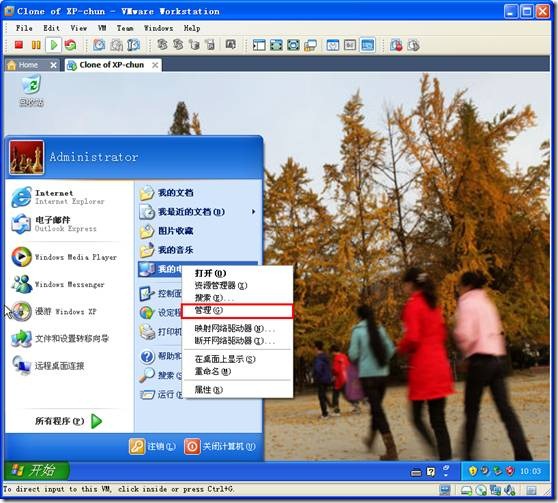Click the green Power On play button

54,45
